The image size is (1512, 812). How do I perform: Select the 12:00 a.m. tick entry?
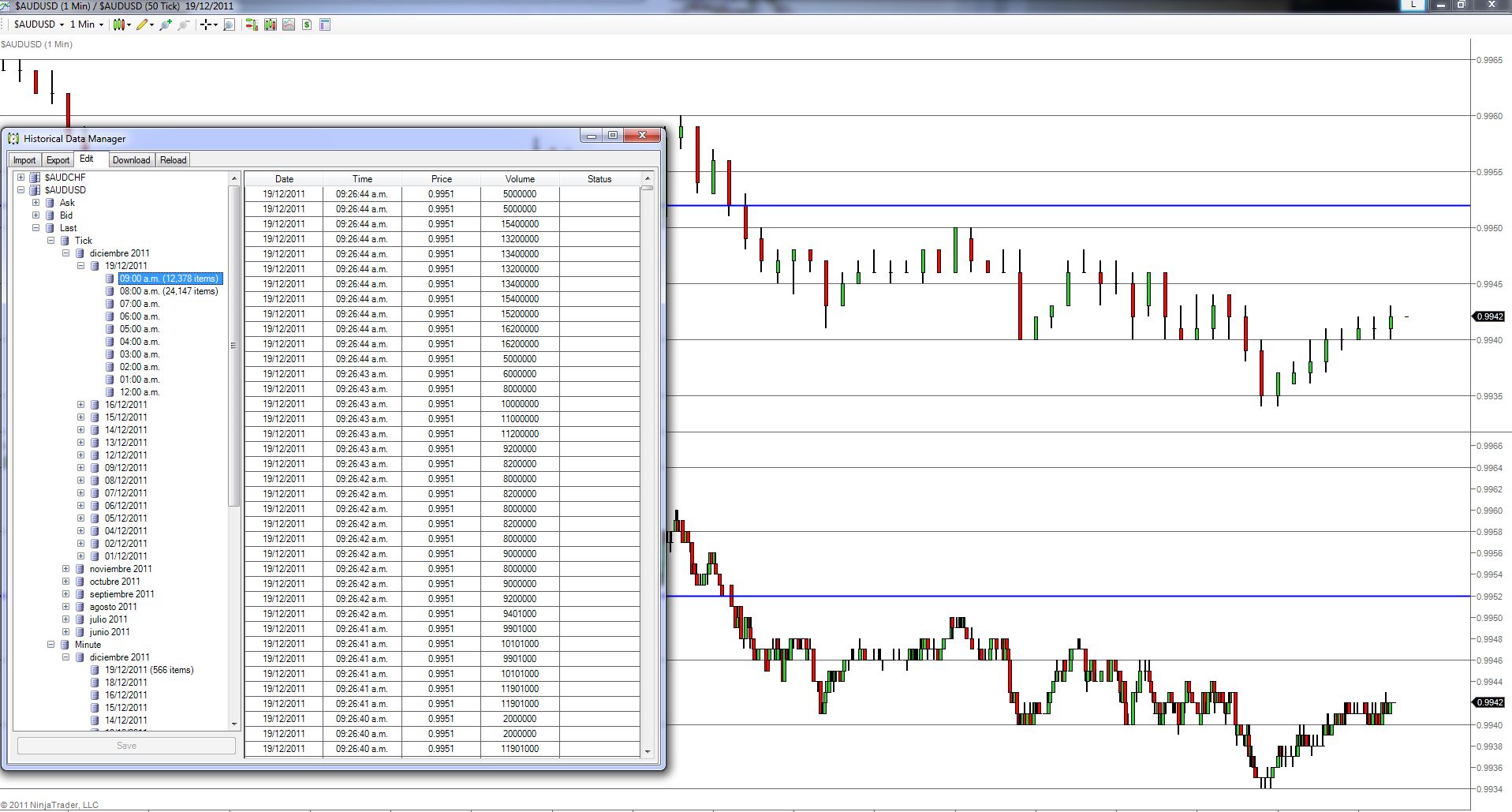(140, 392)
